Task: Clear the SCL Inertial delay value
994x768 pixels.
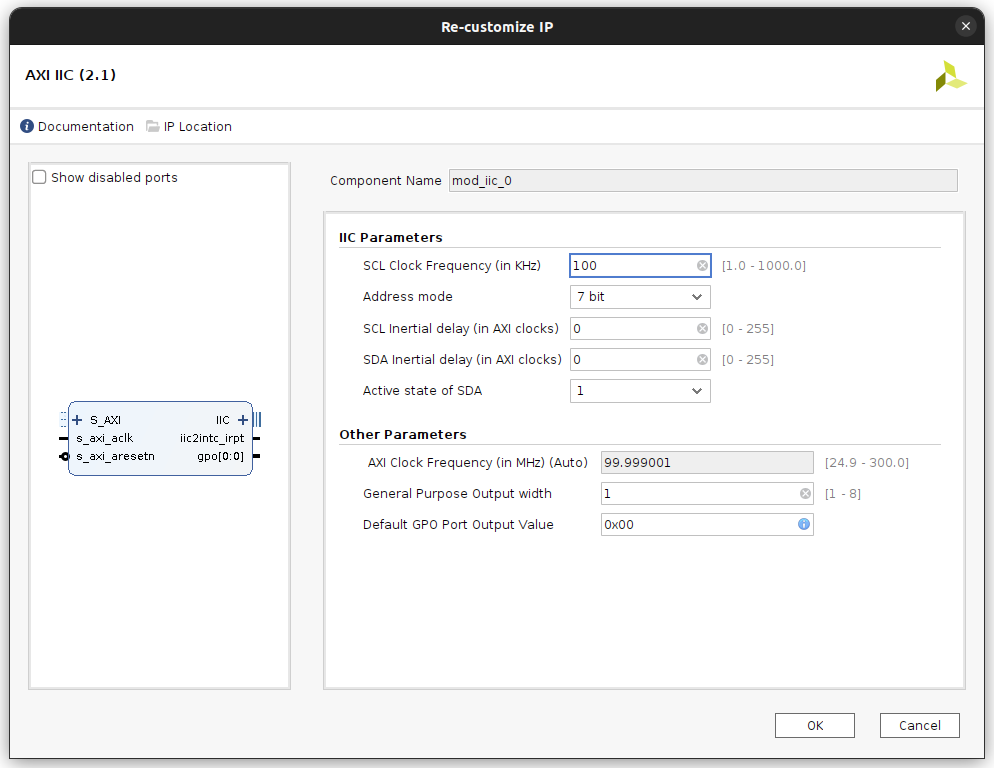Action: (x=702, y=329)
